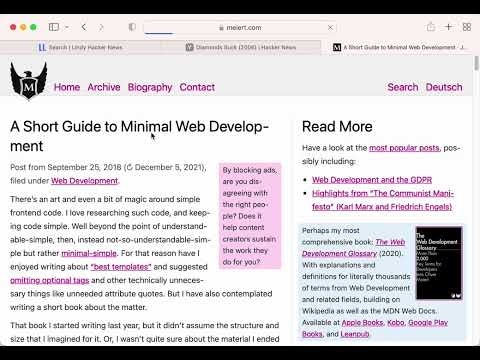Image resolution: width=480 pixels, height=360 pixels.
Task: Switch to Diamonds Suck Hacker News tab
Action: coord(241,47)
